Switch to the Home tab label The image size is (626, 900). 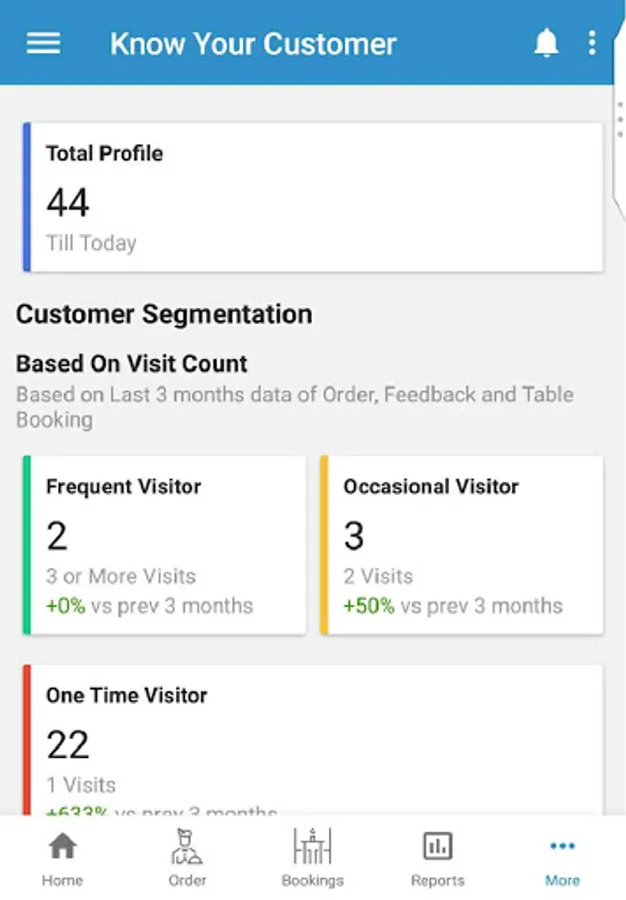tap(62, 881)
